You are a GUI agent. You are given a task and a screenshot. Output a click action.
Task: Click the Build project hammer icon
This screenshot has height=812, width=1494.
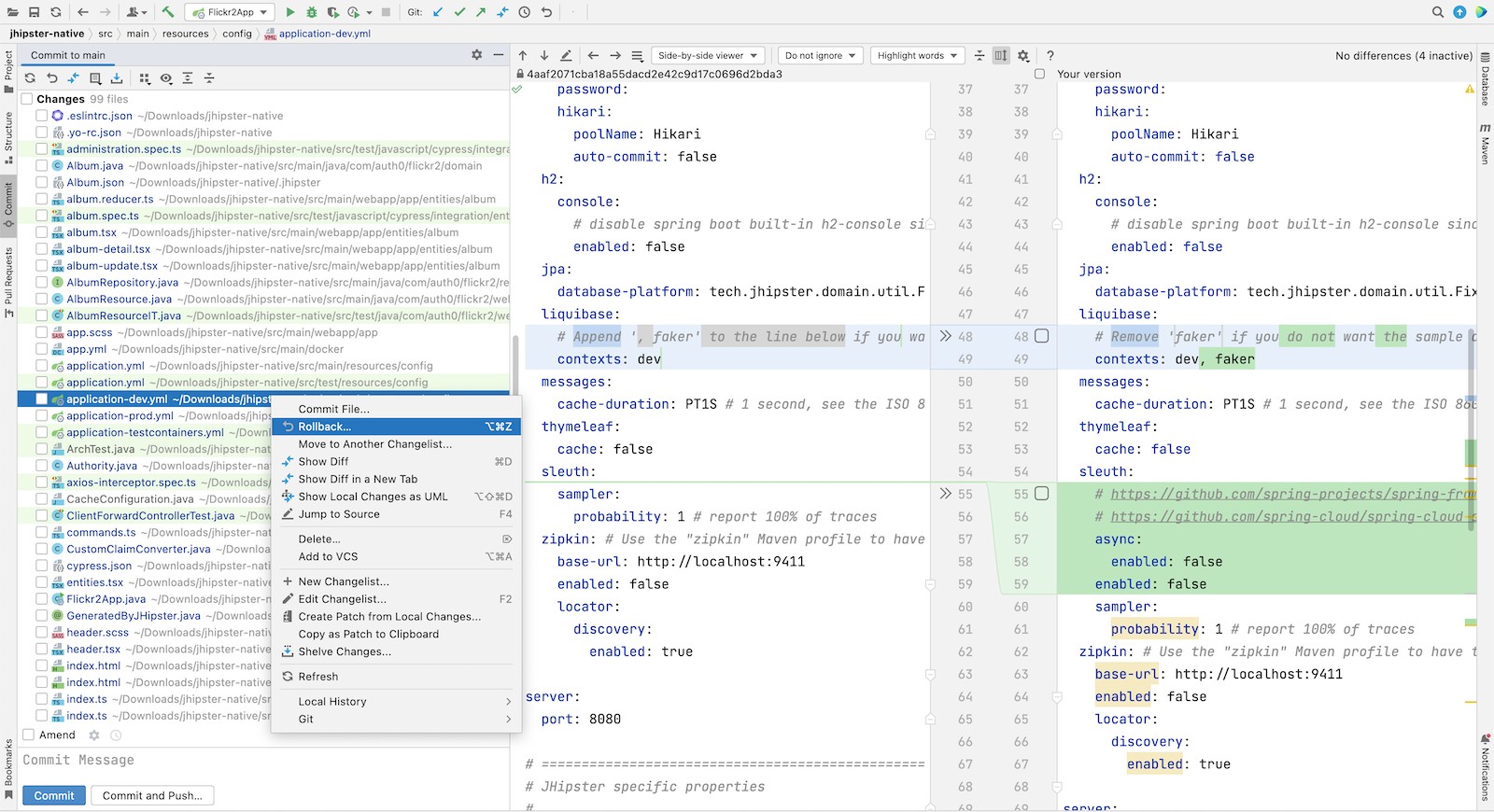(168, 12)
